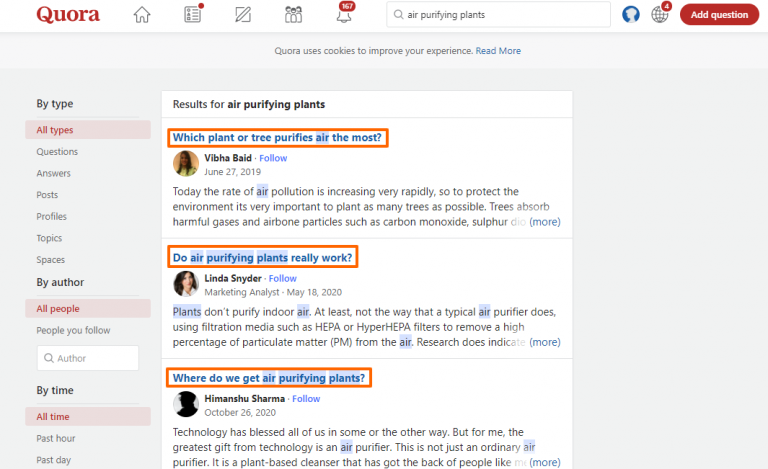The image size is (768, 469).
Task: Click the Add question button
Action: (x=719, y=15)
